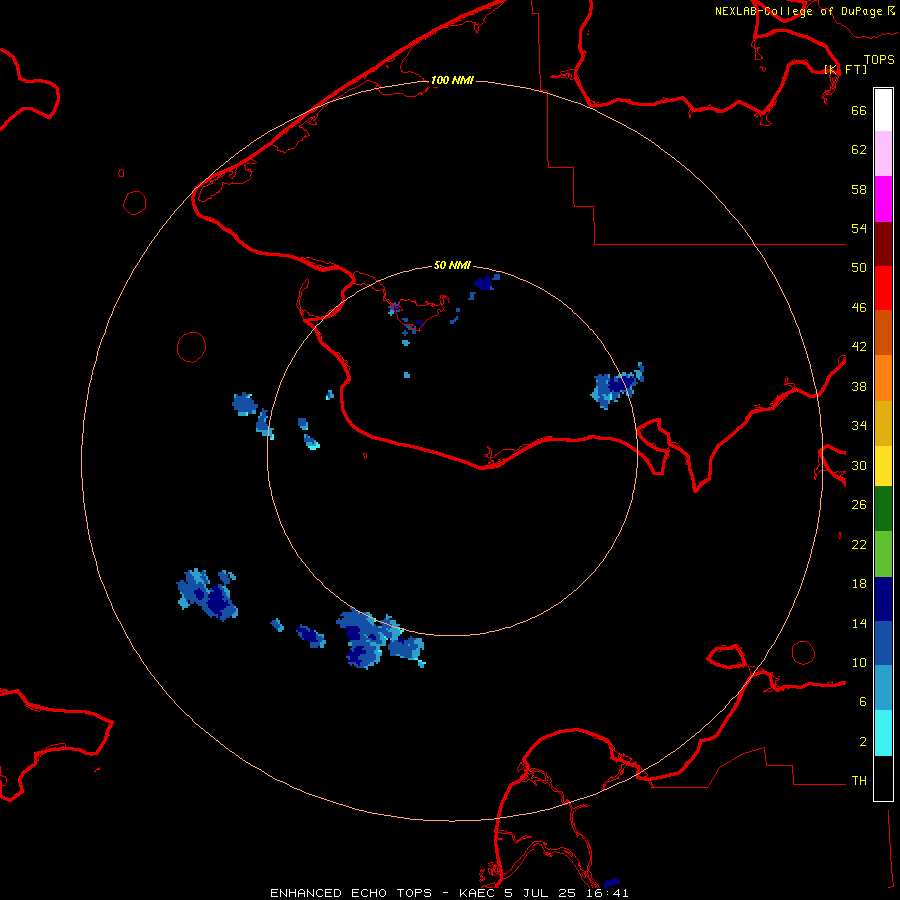Click the echo cluster on the east side of the 50 NMI ring
The image size is (900, 900).
point(617,386)
